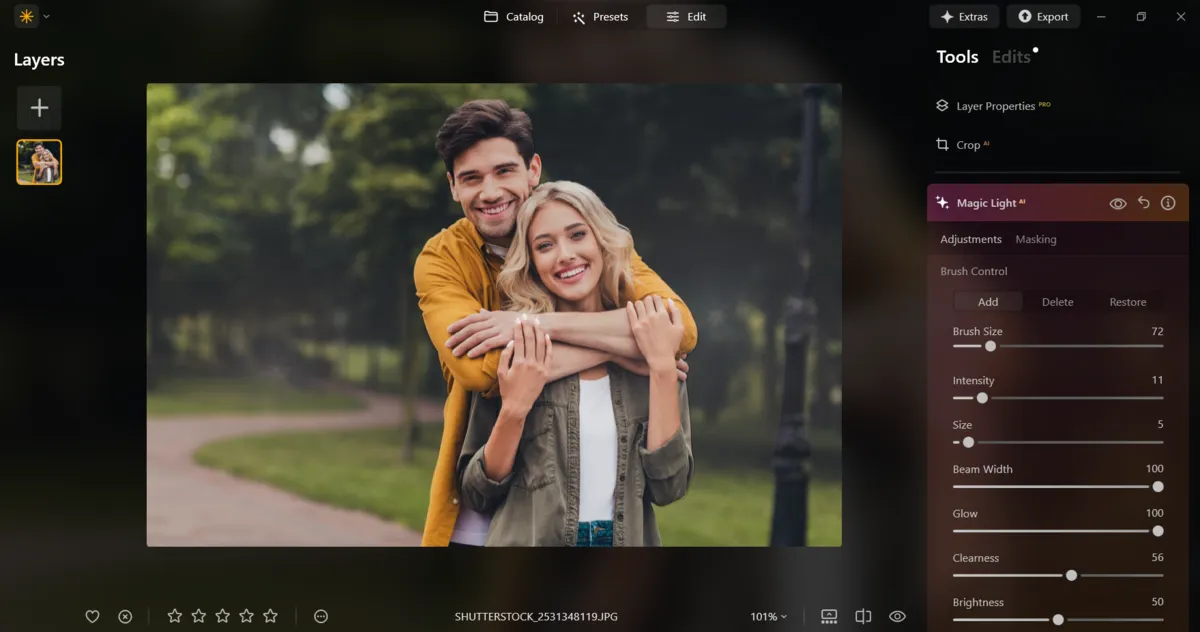Select the photo layer thumbnail

[x=38, y=161]
